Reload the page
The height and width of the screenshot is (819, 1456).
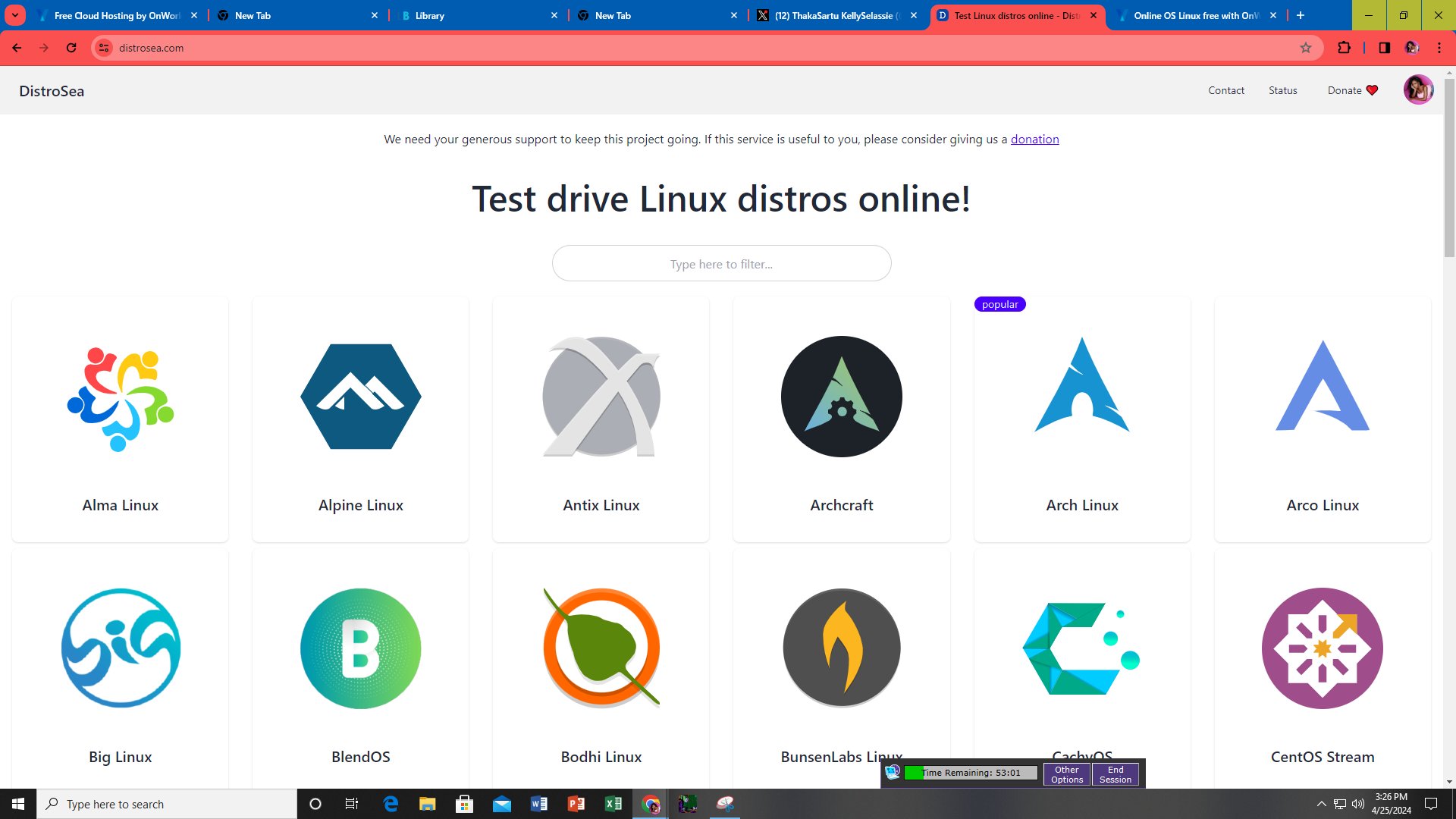tap(71, 48)
